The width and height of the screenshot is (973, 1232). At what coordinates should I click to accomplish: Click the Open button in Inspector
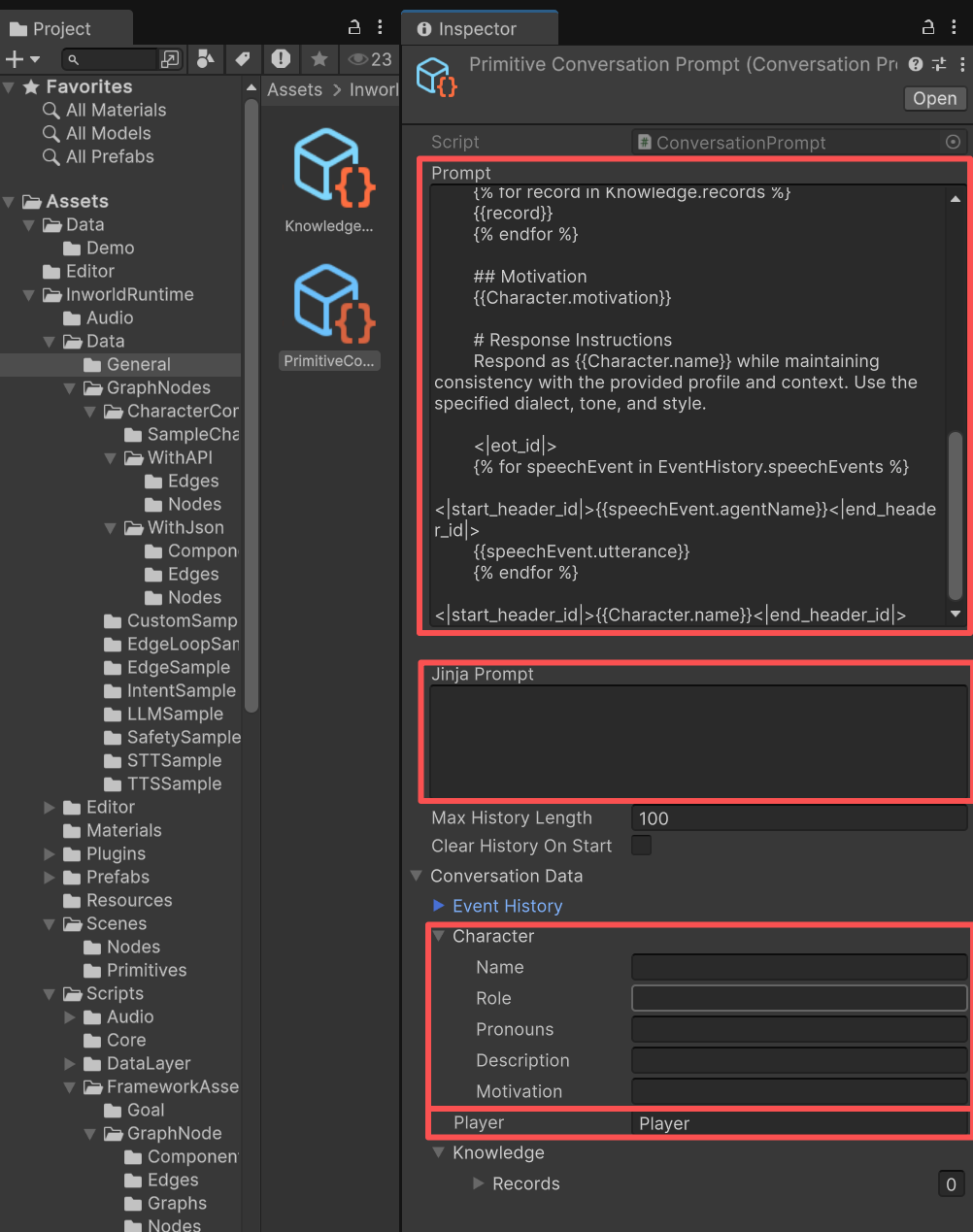tap(934, 98)
